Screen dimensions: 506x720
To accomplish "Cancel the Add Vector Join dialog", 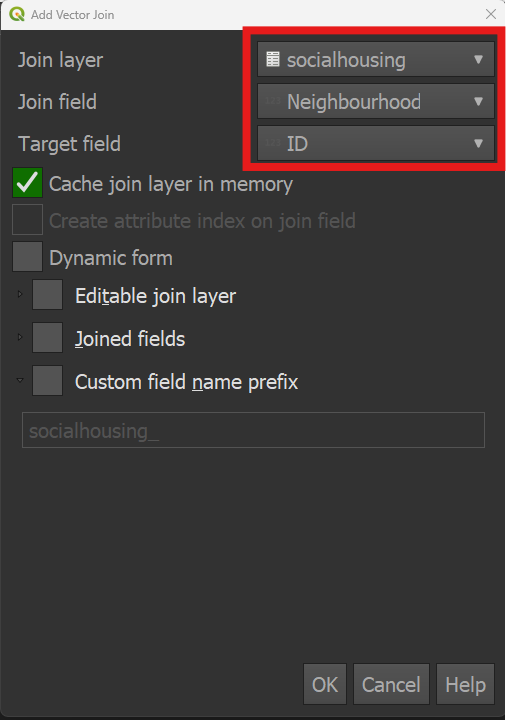I will (x=391, y=684).
